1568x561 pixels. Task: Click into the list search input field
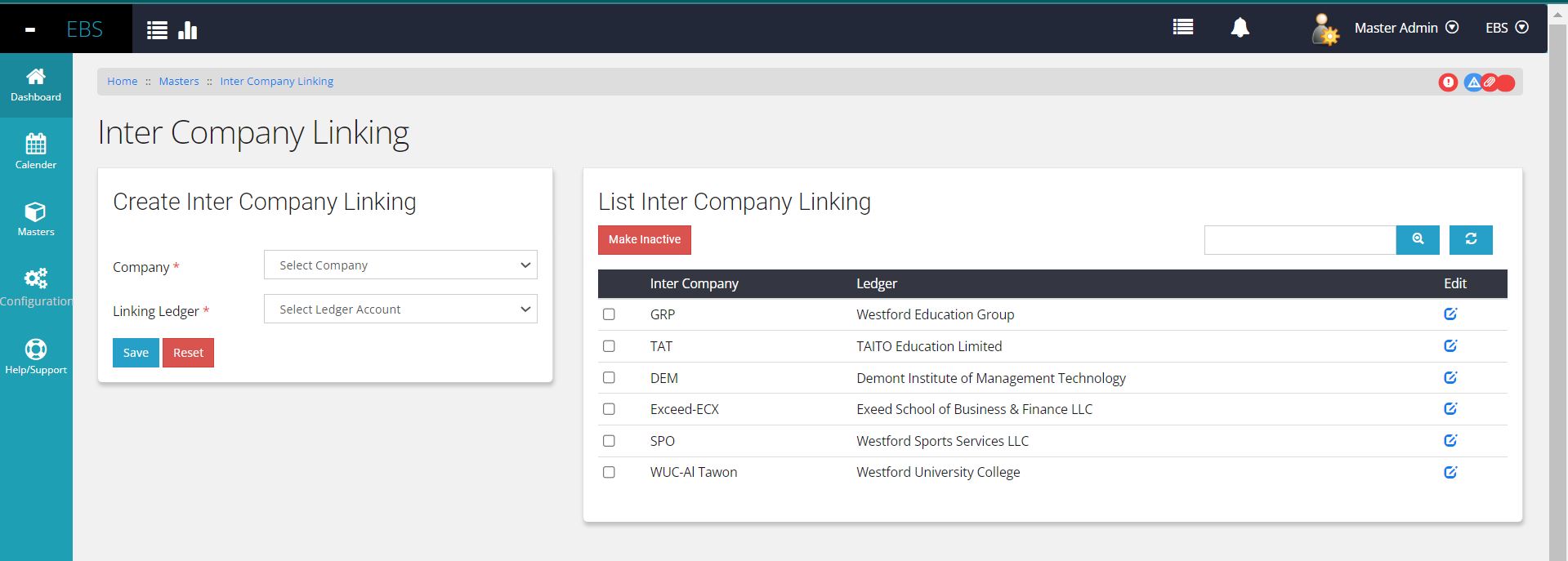(x=1299, y=240)
